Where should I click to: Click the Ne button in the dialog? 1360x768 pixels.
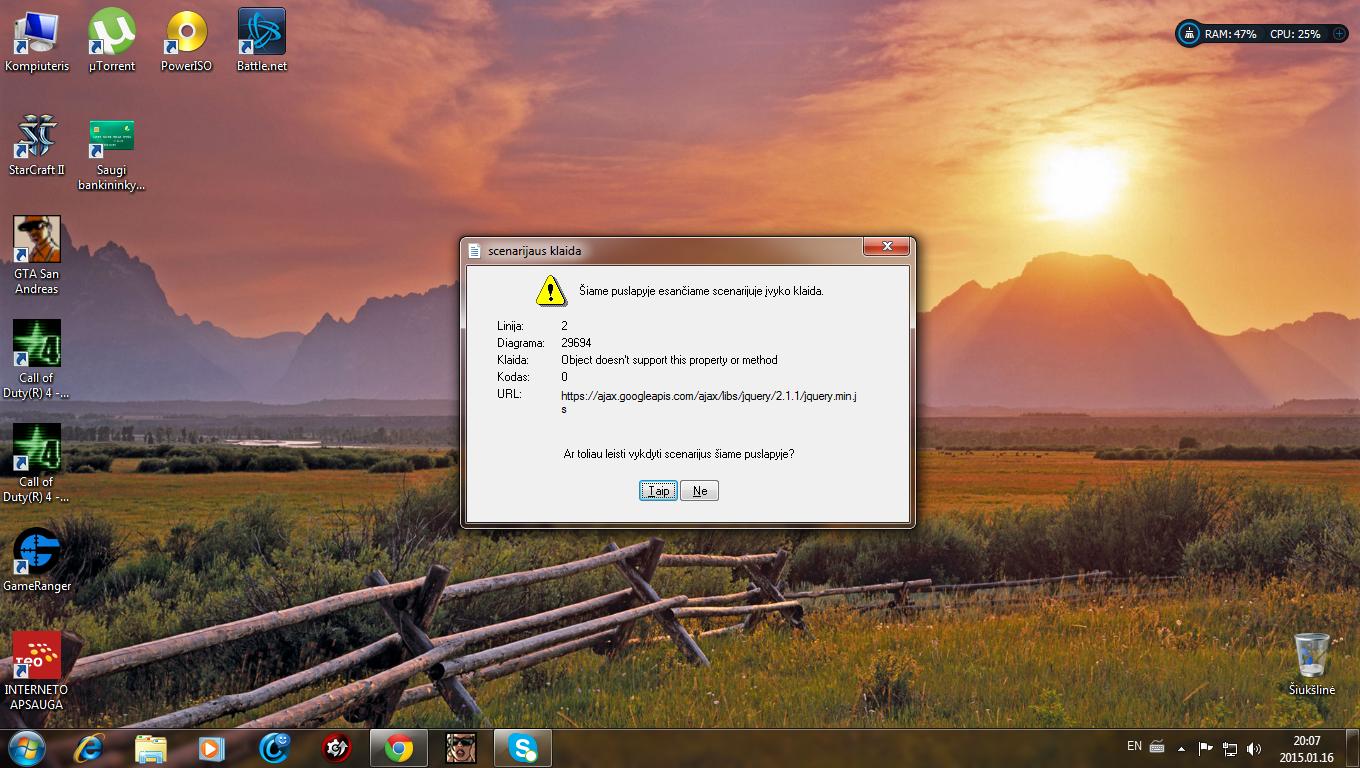(x=699, y=491)
